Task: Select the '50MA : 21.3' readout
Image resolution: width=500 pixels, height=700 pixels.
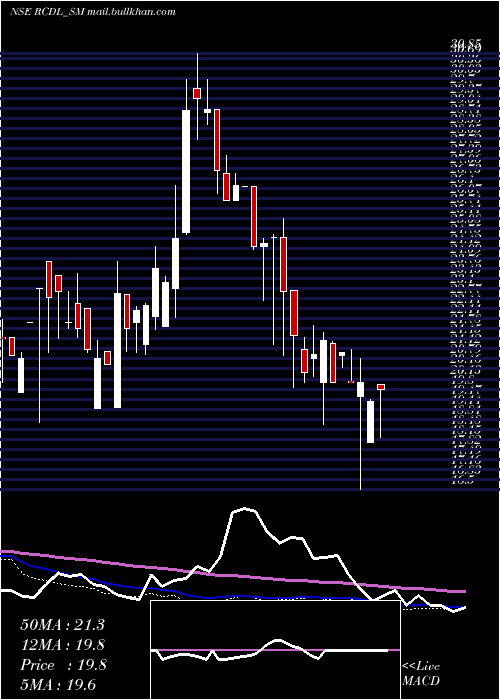Action: point(62,625)
